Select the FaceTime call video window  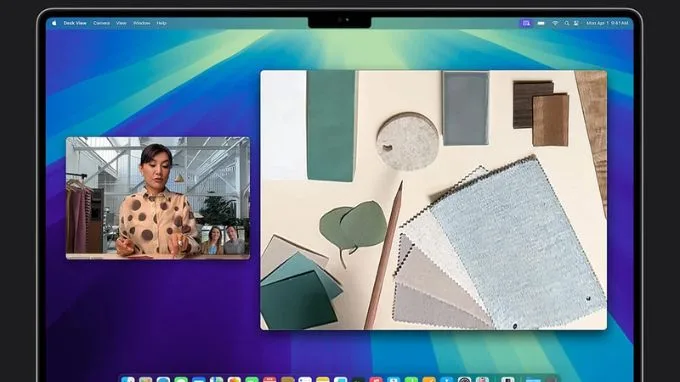click(158, 198)
